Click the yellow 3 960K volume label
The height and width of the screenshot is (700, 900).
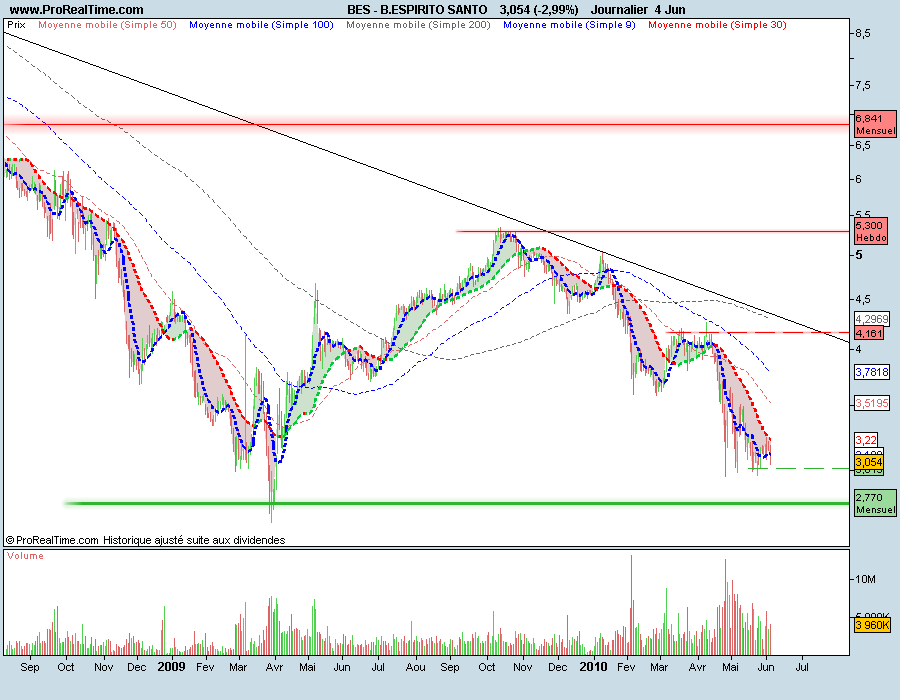(872, 624)
